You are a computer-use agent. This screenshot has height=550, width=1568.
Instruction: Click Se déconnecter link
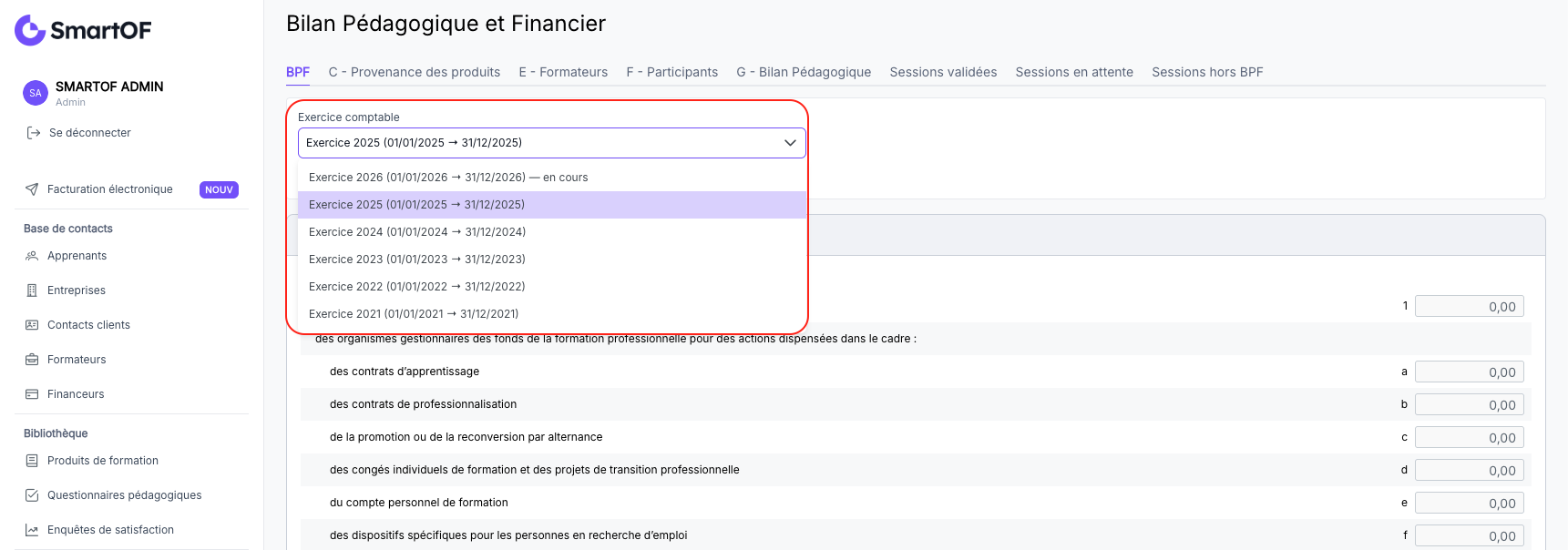[x=90, y=133]
